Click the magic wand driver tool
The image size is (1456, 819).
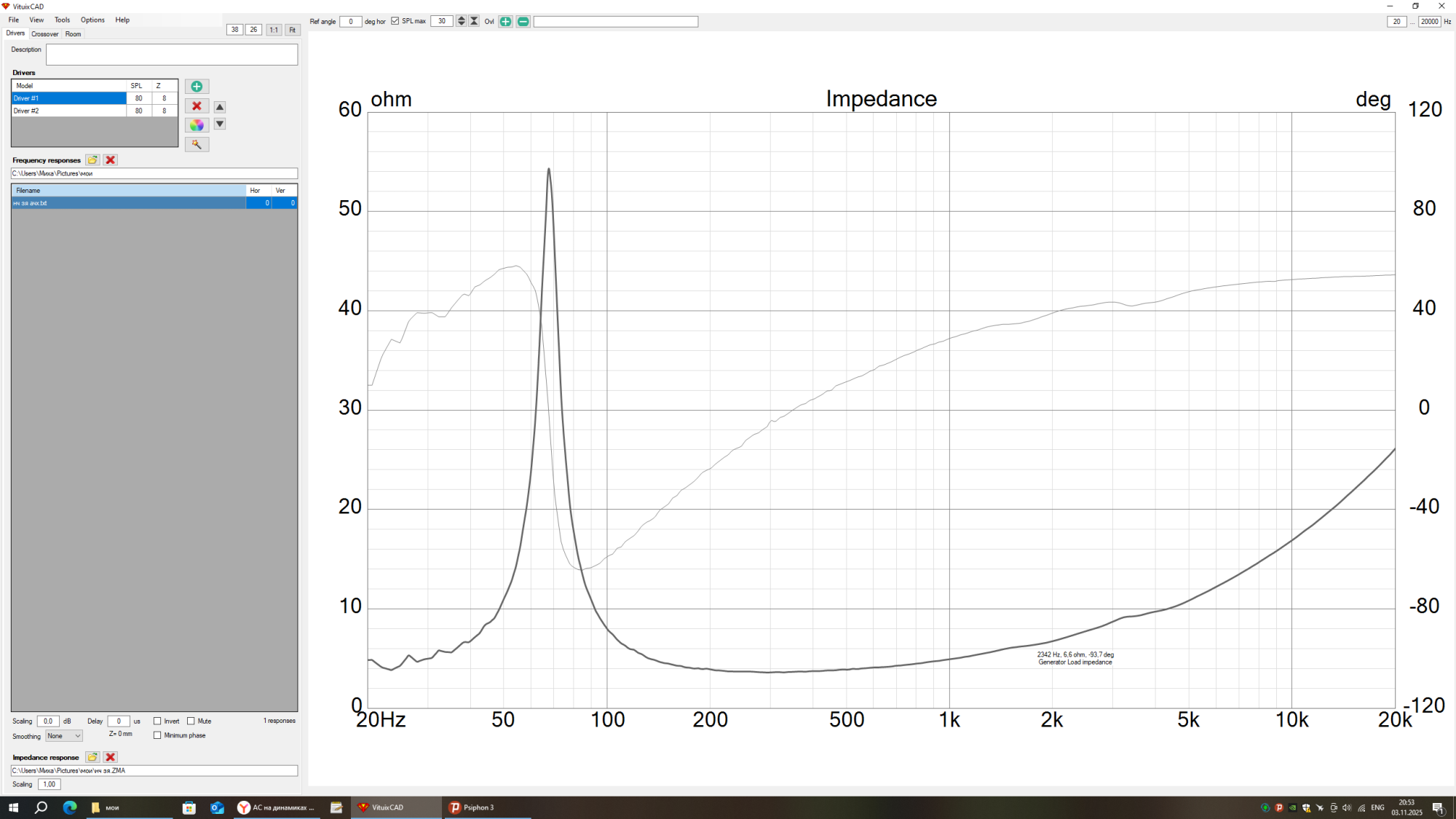(197, 144)
